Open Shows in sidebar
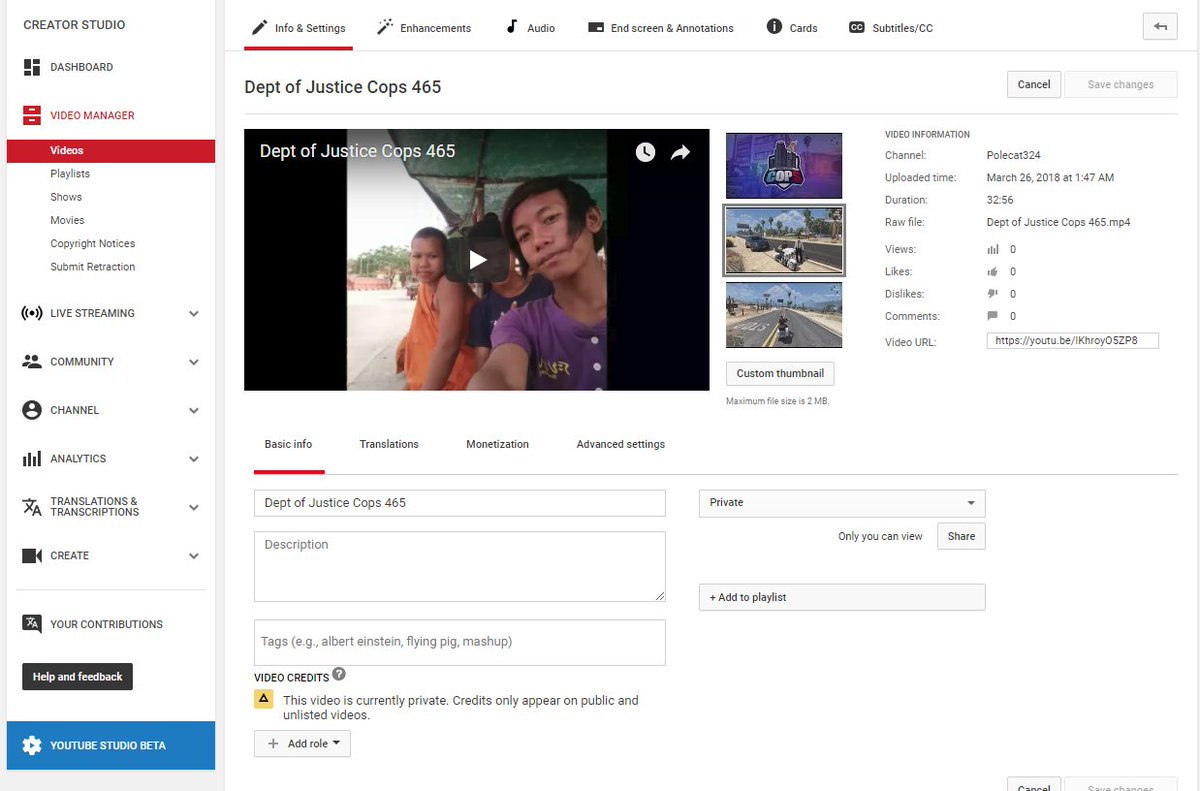 [66, 197]
